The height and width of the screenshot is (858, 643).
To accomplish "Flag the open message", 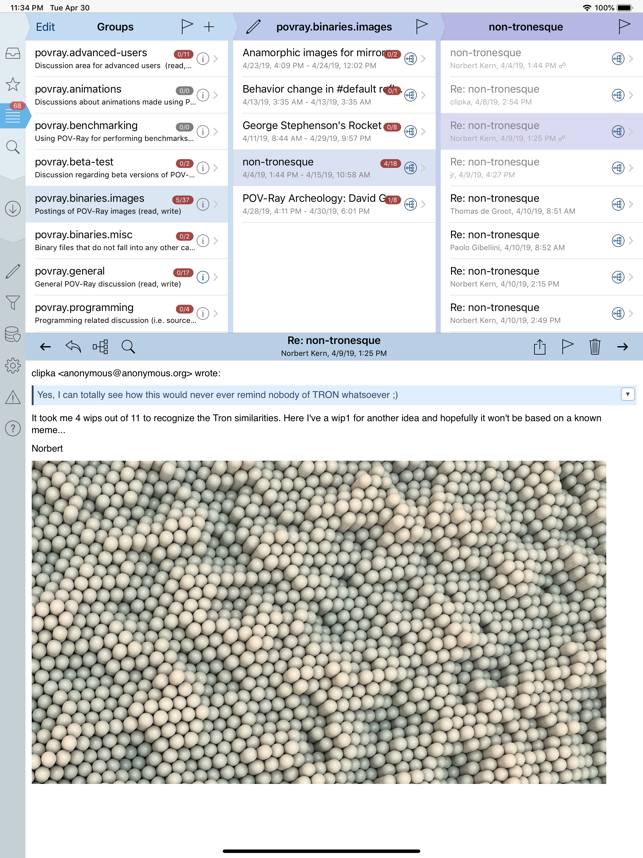I will click(x=567, y=346).
